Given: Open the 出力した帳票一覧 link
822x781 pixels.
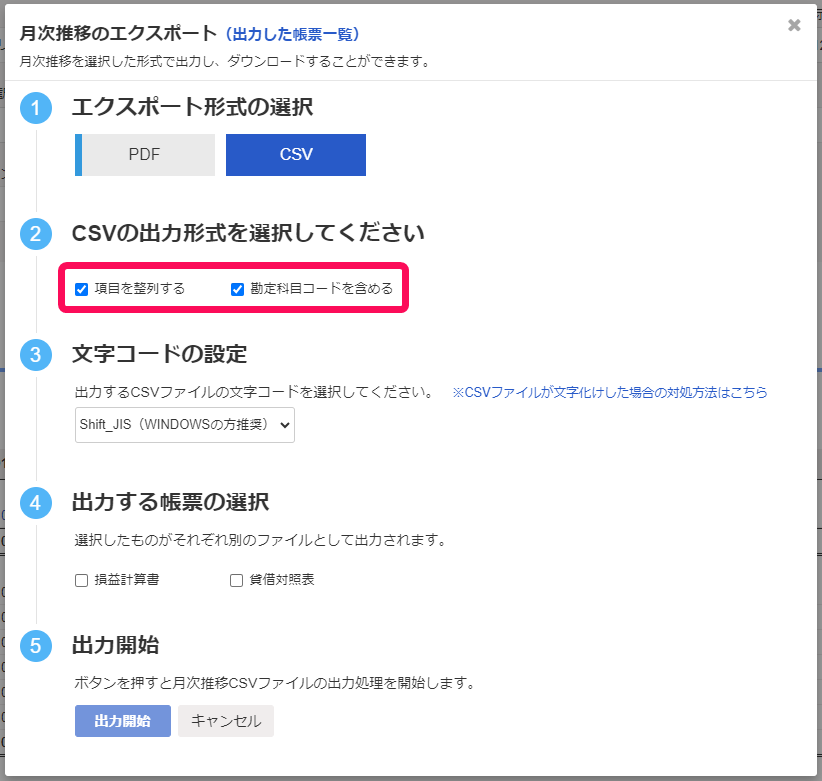Looking at the screenshot, I should (293, 34).
